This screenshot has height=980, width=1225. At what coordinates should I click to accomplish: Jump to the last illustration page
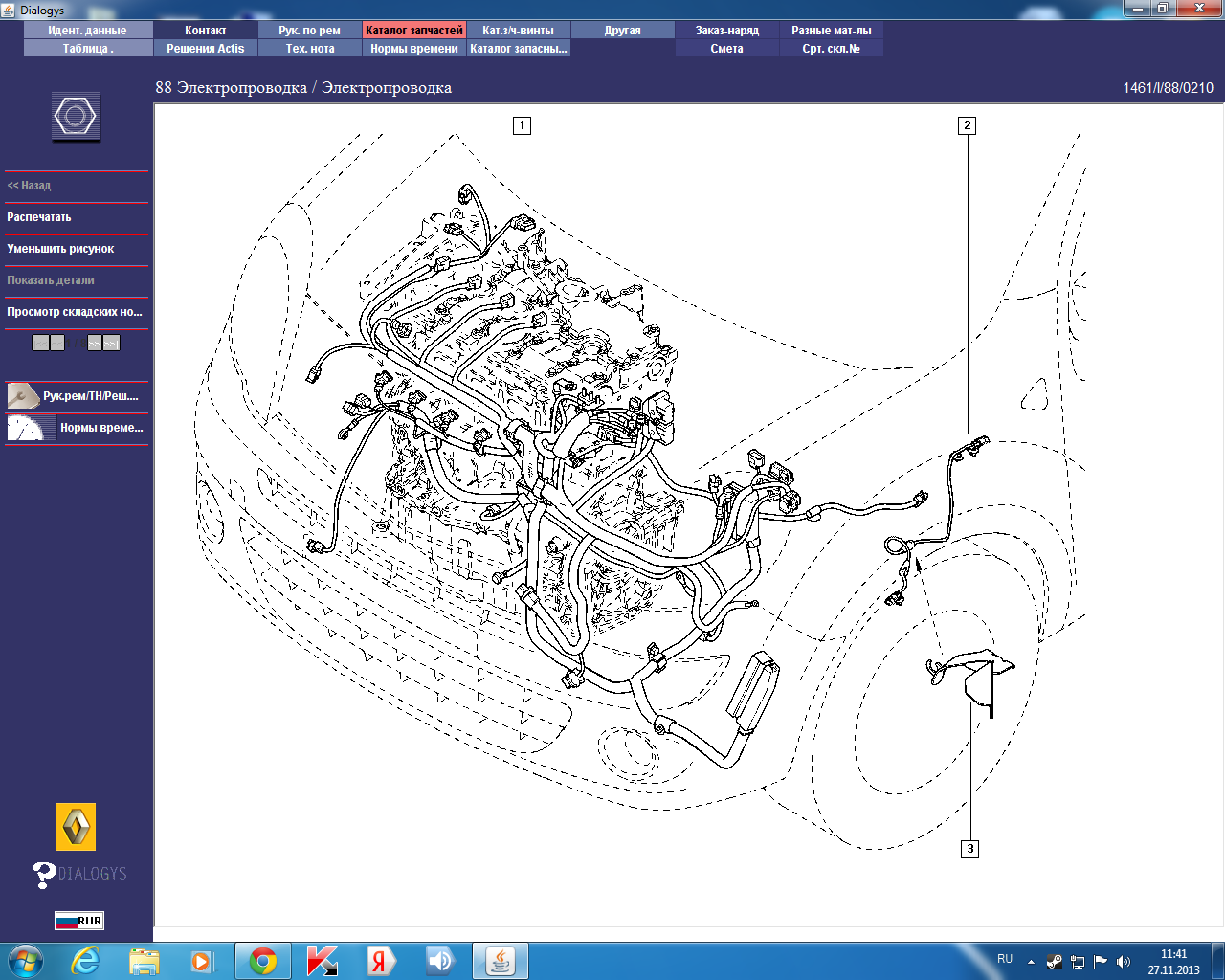111,343
